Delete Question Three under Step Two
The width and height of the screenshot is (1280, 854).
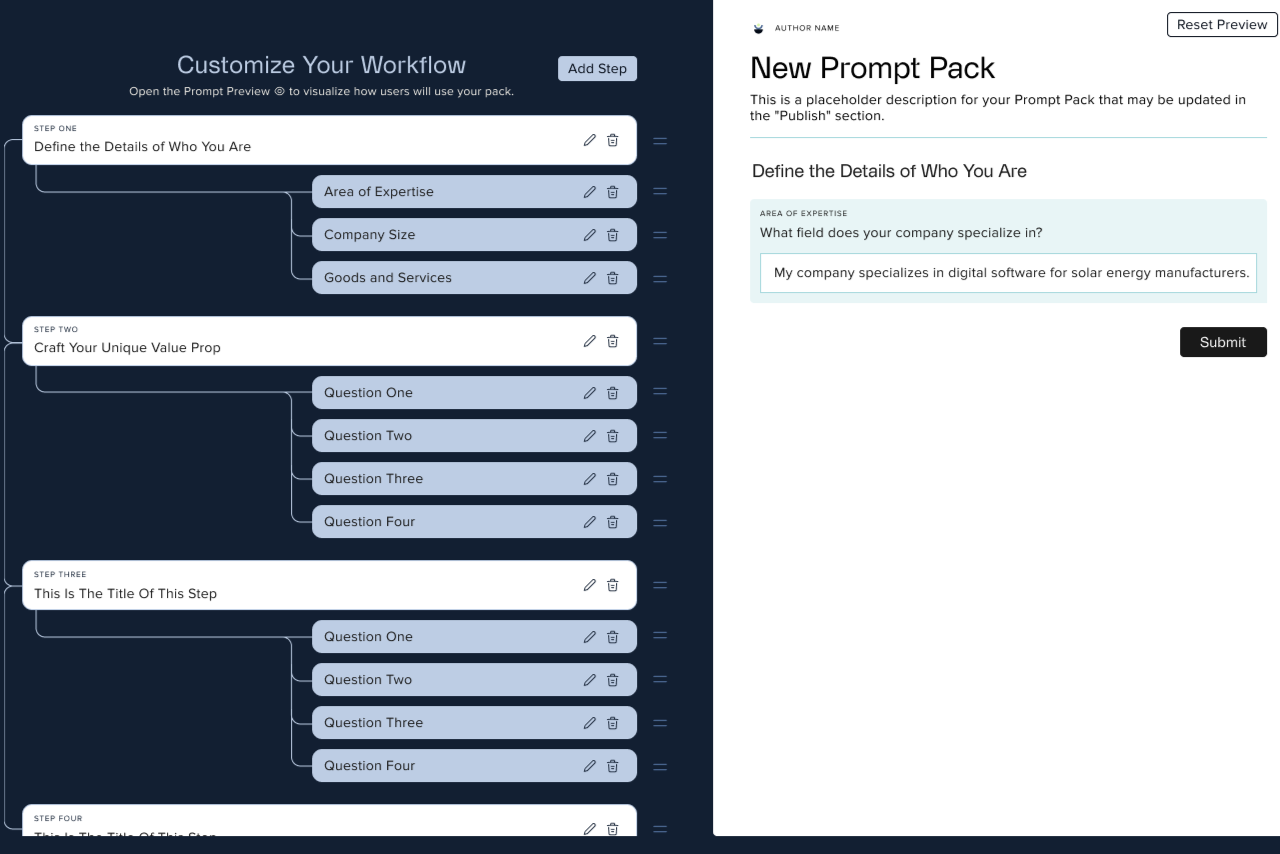click(613, 479)
